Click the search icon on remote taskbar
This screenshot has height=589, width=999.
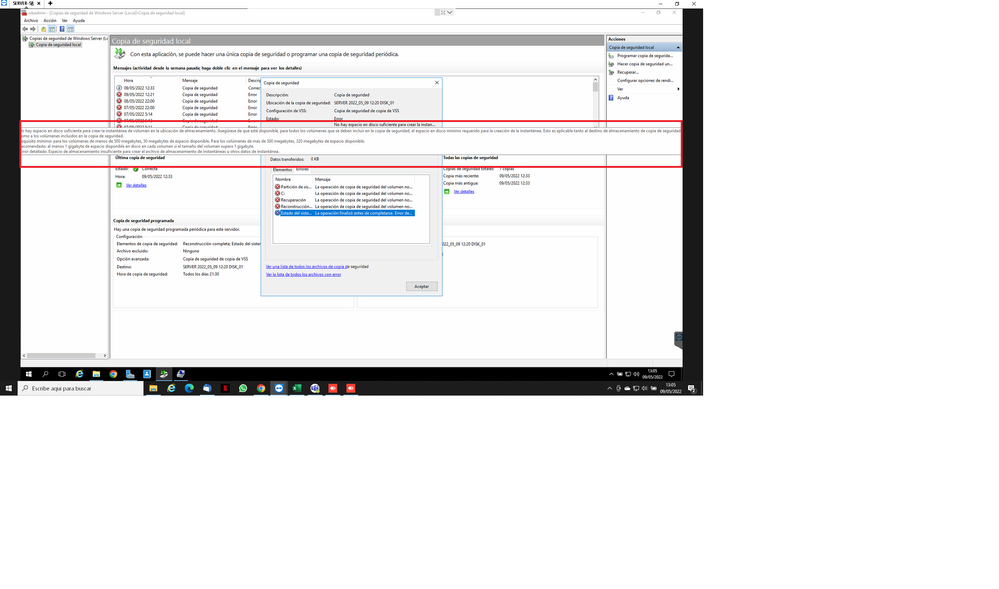[45, 374]
